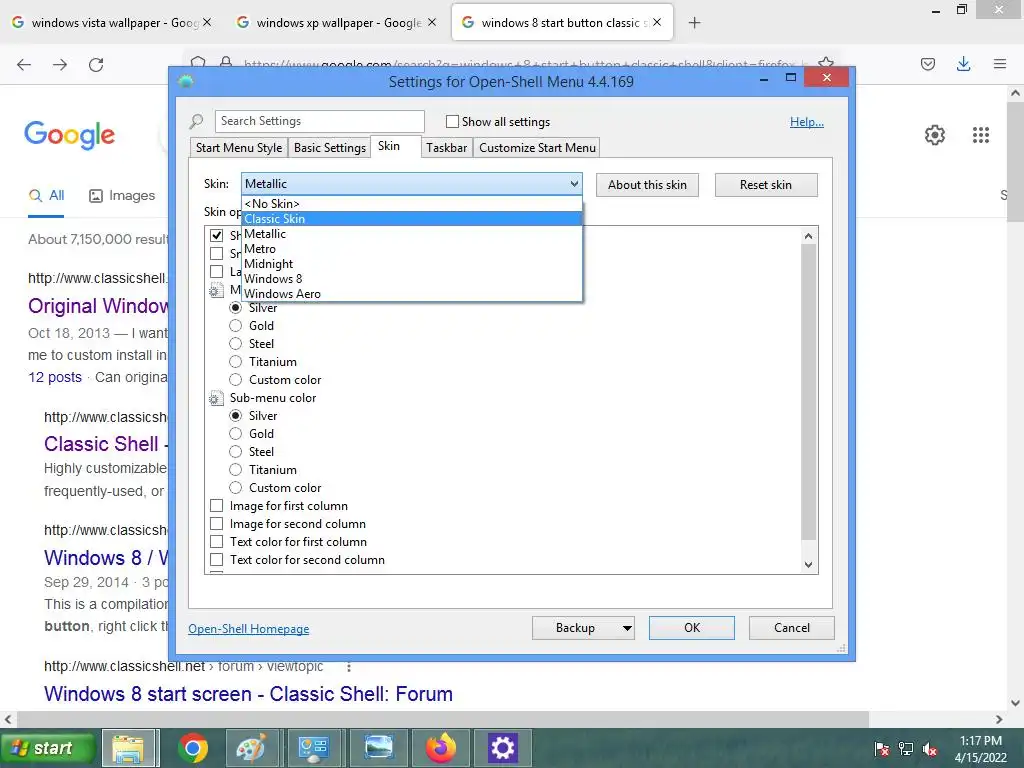The width and height of the screenshot is (1024, 768).
Task: Open Firefox downloads panel
Action: pyautogui.click(x=963, y=64)
